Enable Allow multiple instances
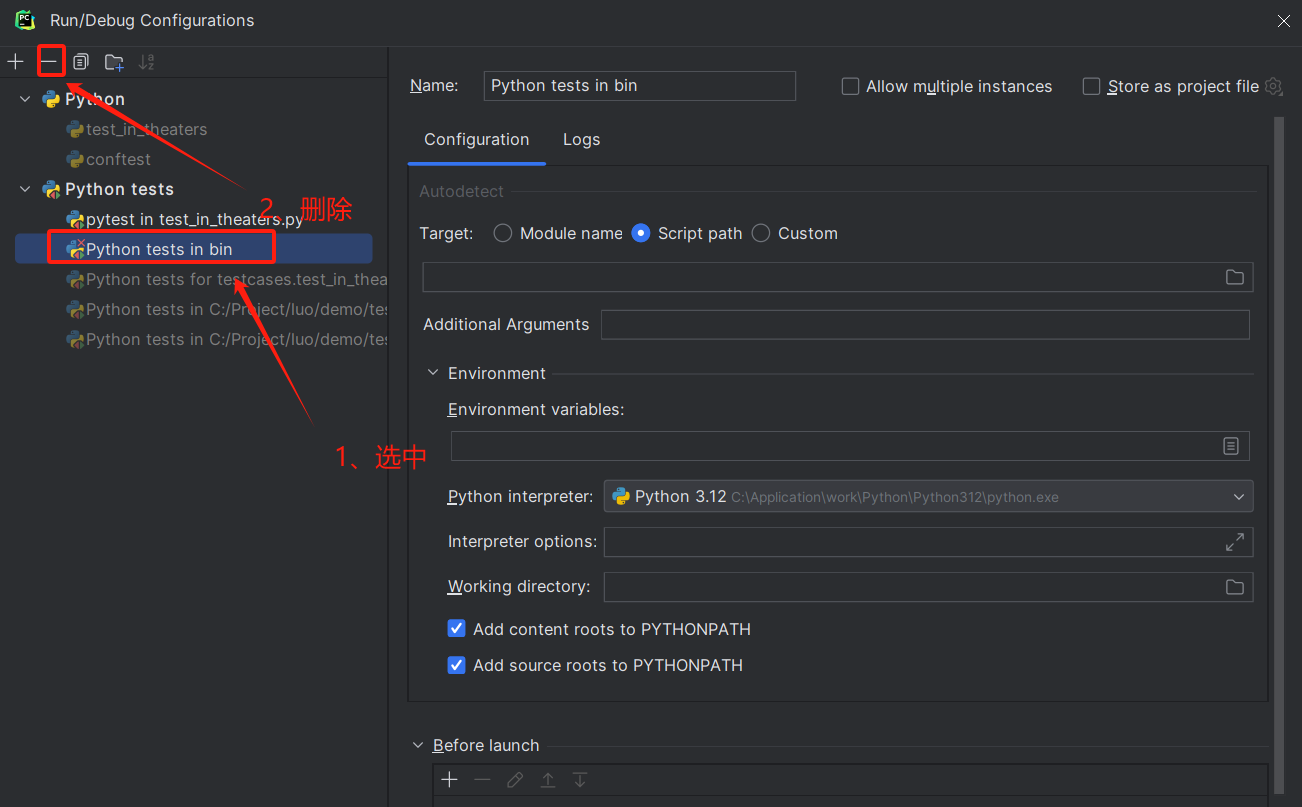1302x807 pixels. [x=851, y=86]
